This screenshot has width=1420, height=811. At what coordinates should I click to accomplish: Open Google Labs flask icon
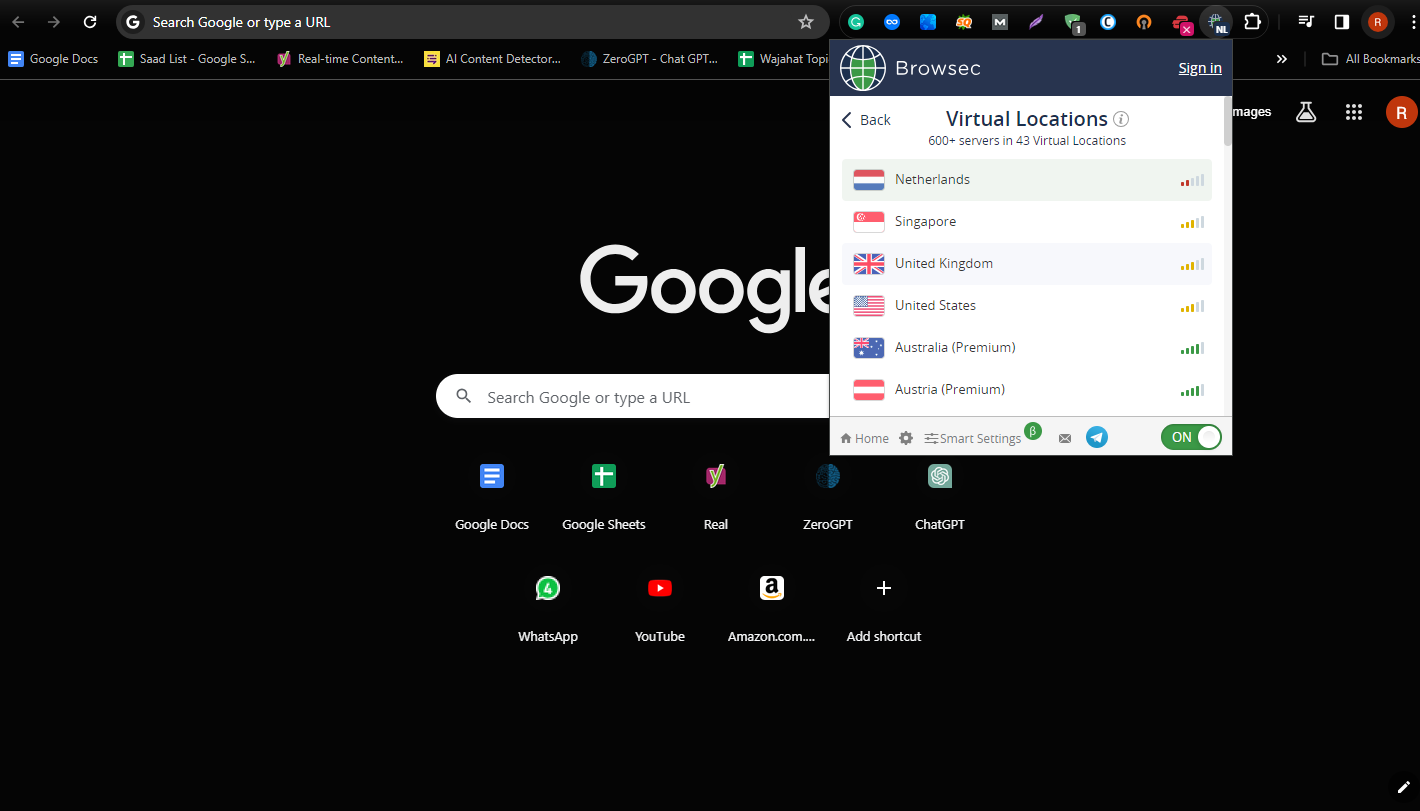click(1306, 112)
